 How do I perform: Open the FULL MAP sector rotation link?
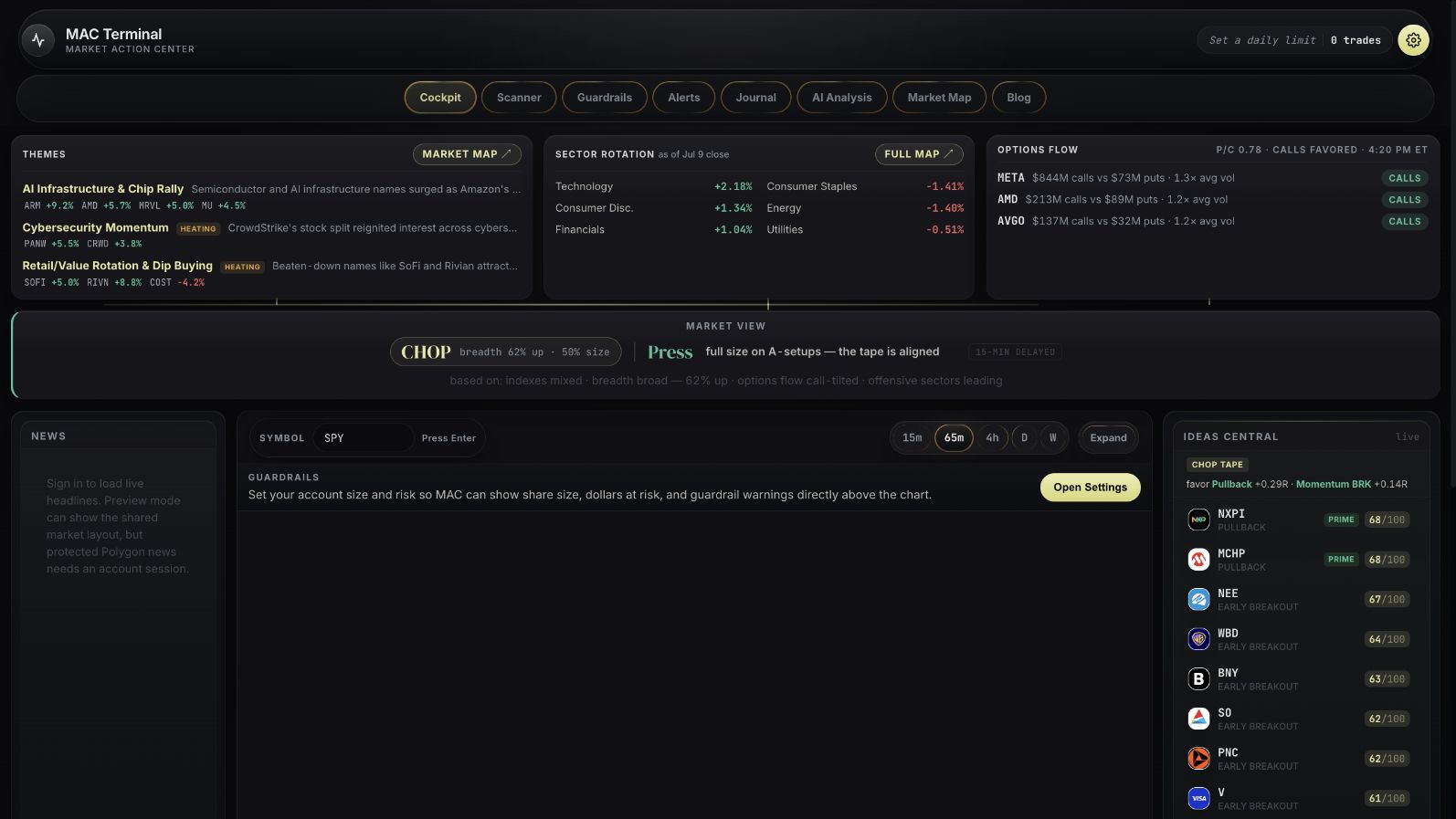click(x=919, y=154)
